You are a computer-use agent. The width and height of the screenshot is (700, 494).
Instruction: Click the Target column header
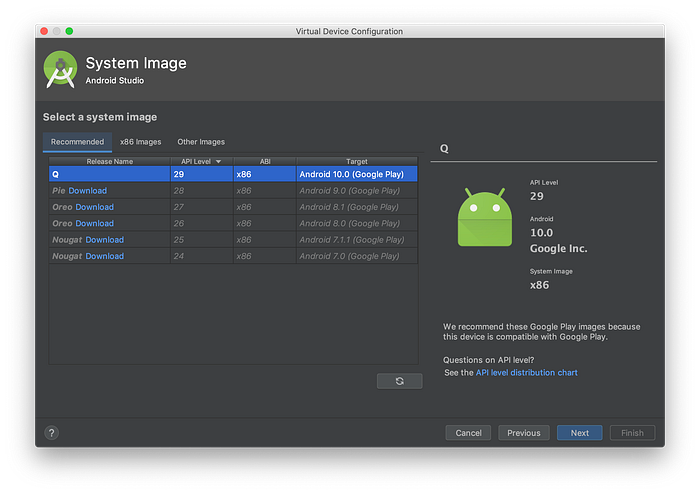click(357, 161)
